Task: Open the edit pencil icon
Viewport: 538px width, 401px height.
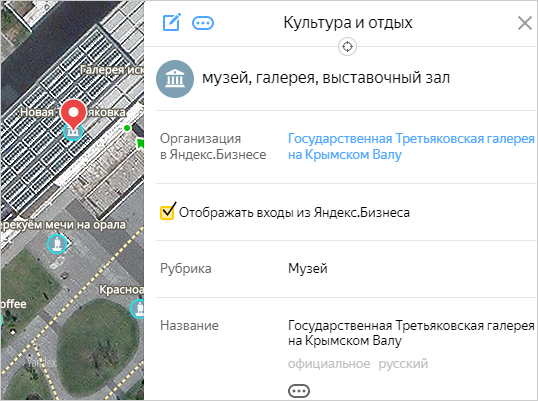Action: [x=172, y=23]
